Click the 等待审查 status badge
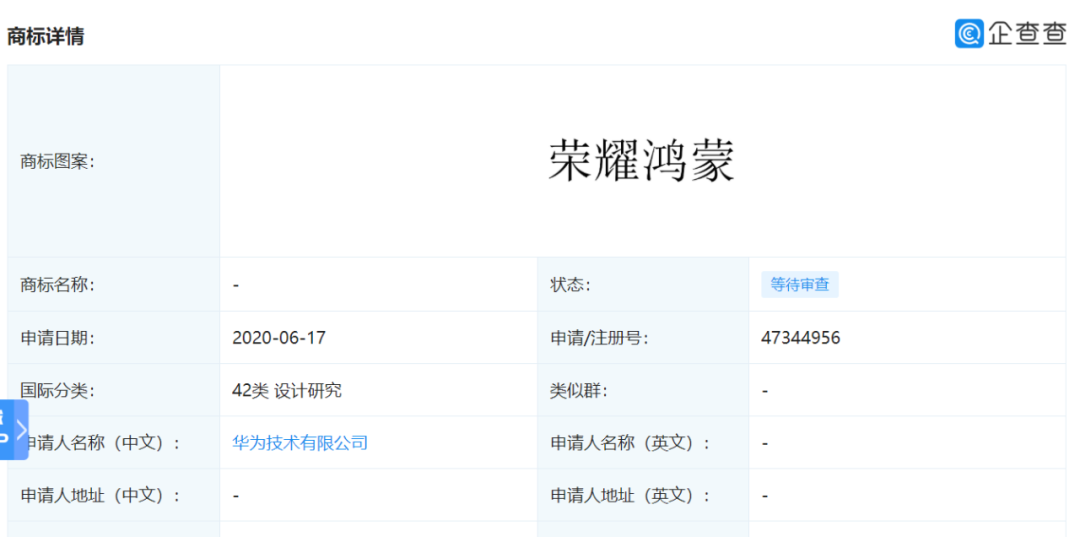The height and width of the screenshot is (537, 1080). pyautogui.click(x=800, y=284)
